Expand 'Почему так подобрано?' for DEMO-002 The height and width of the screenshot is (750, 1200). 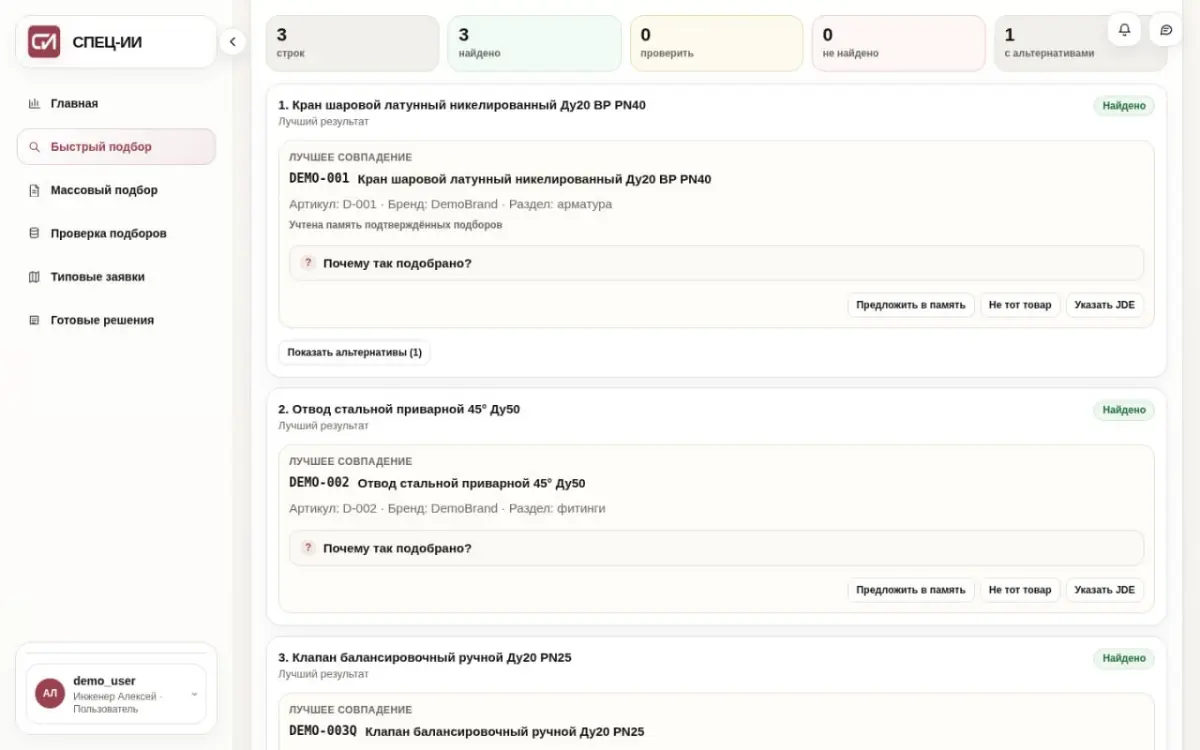pyautogui.click(x=716, y=548)
